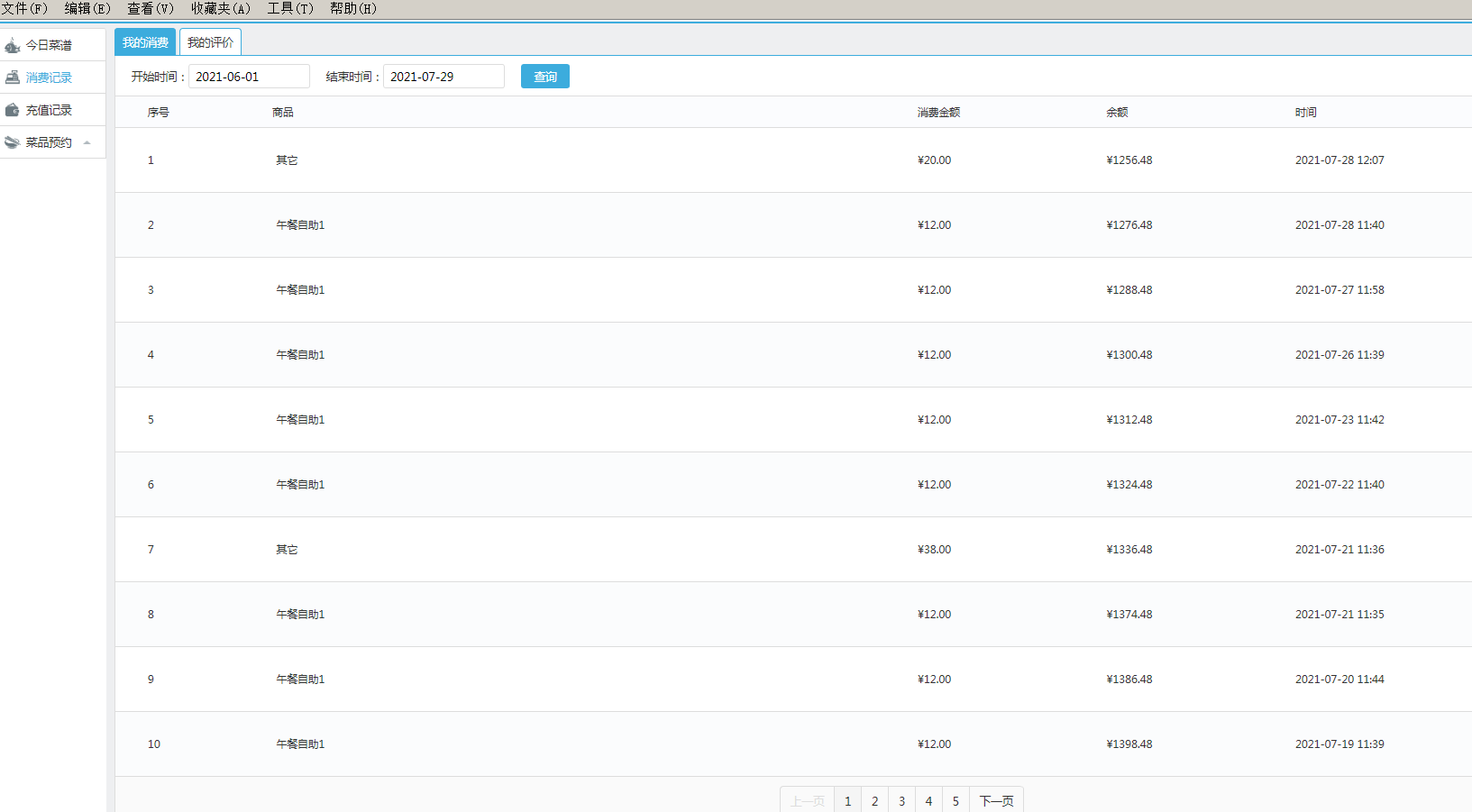1472x812 pixels.
Task: Click balance ¥1276.48
Action: (x=1129, y=225)
